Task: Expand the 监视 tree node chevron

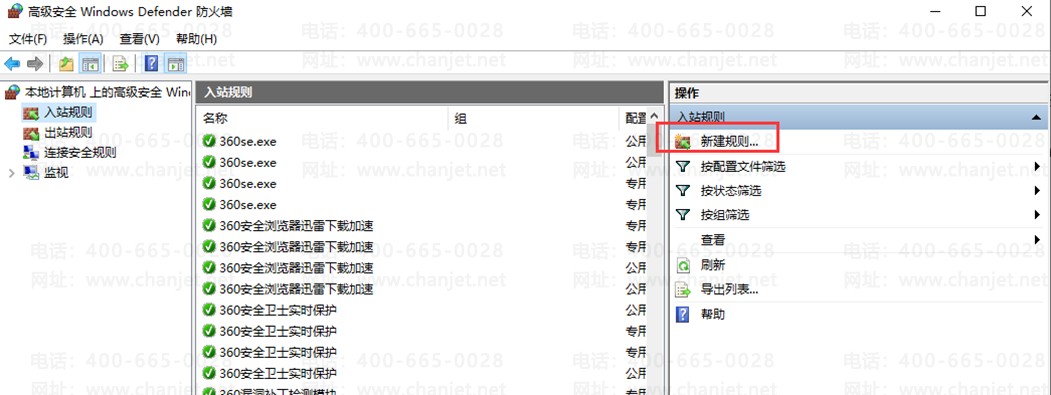Action: (11, 173)
